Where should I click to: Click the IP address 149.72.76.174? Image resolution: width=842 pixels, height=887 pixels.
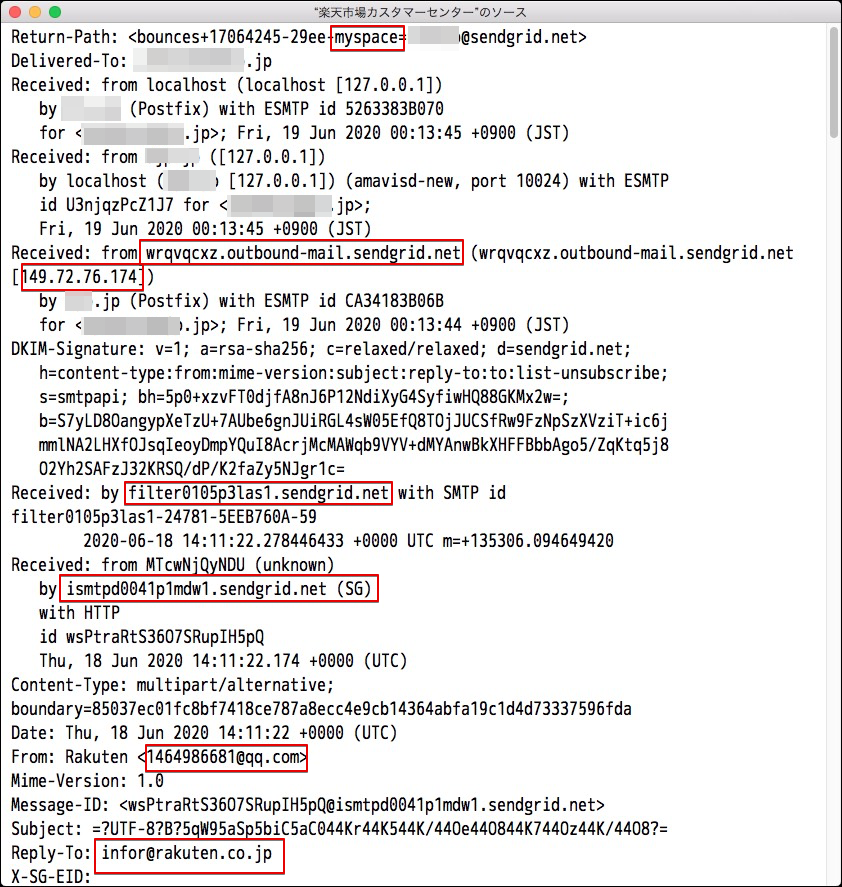pyautogui.click(x=80, y=277)
